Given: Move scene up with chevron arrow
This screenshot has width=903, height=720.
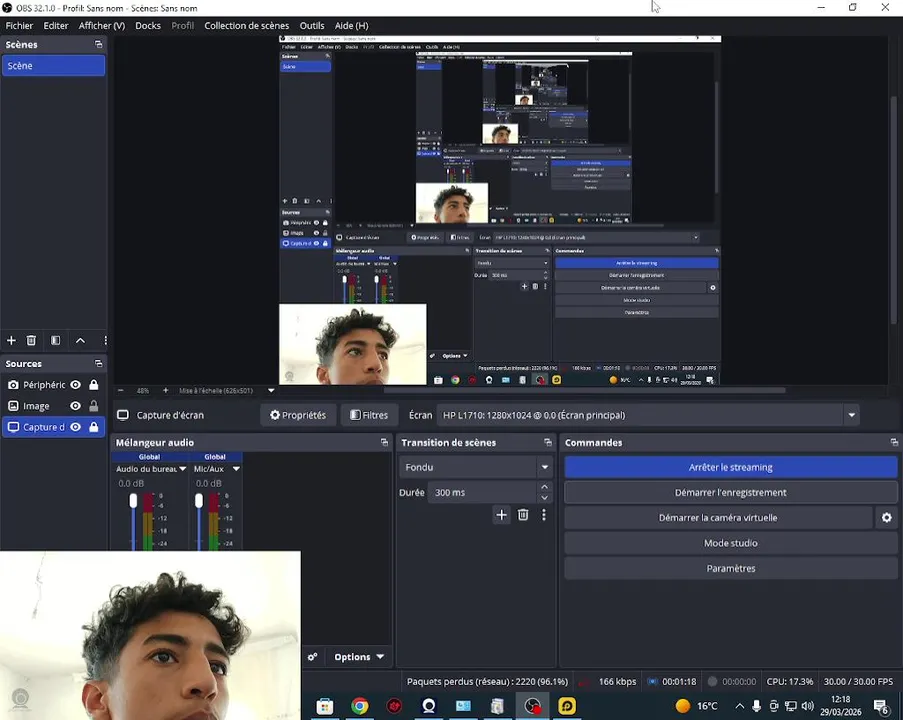Looking at the screenshot, I should [x=81, y=340].
